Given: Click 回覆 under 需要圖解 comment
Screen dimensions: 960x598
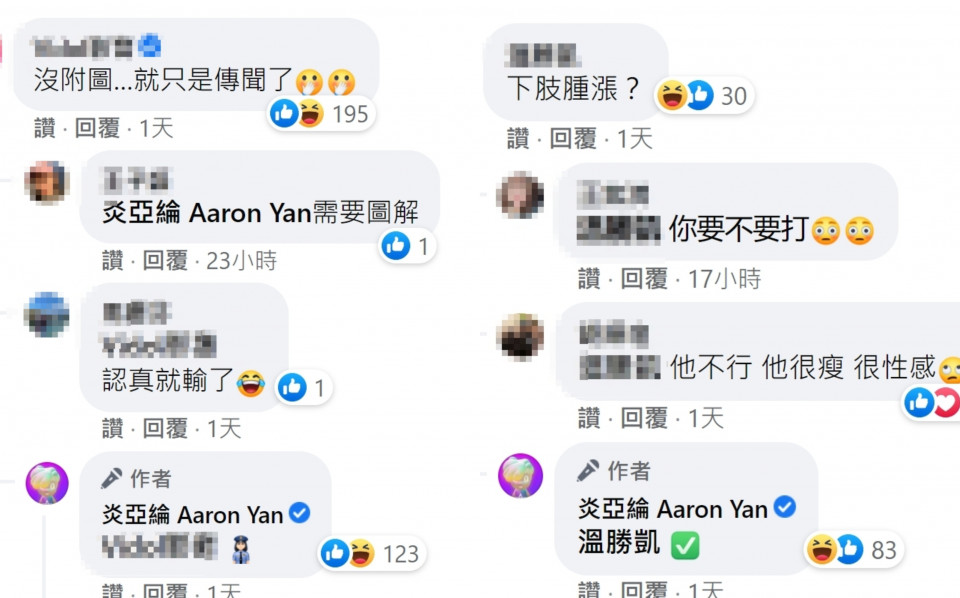Looking at the screenshot, I should 165,261.
